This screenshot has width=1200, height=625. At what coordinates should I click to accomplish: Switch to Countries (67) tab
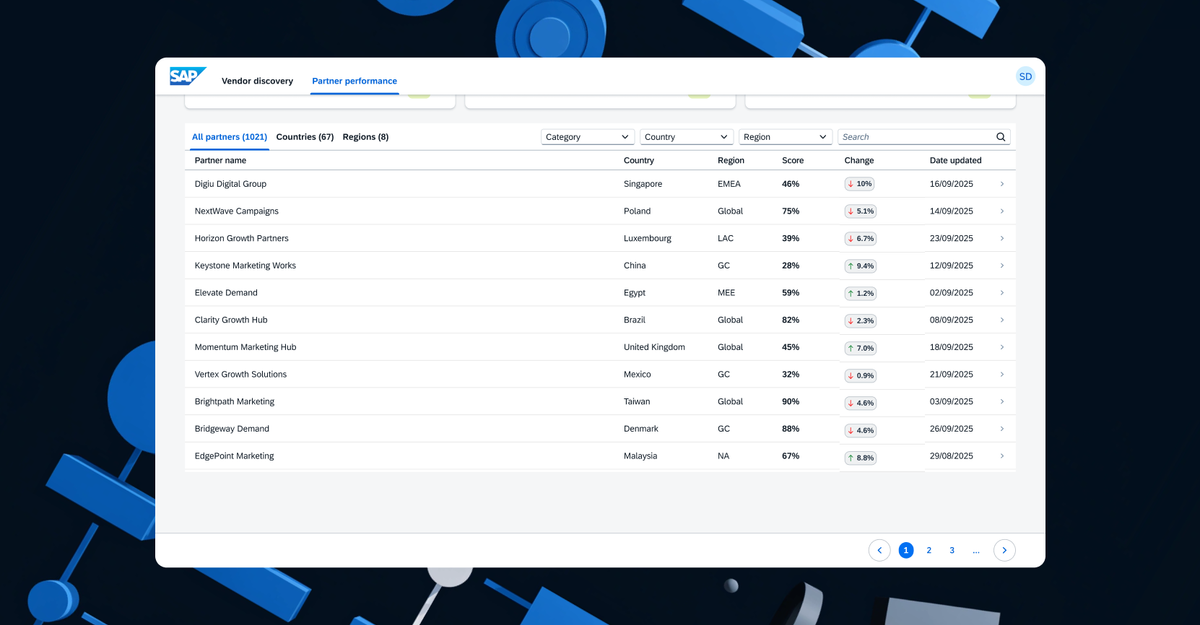pyautogui.click(x=305, y=137)
